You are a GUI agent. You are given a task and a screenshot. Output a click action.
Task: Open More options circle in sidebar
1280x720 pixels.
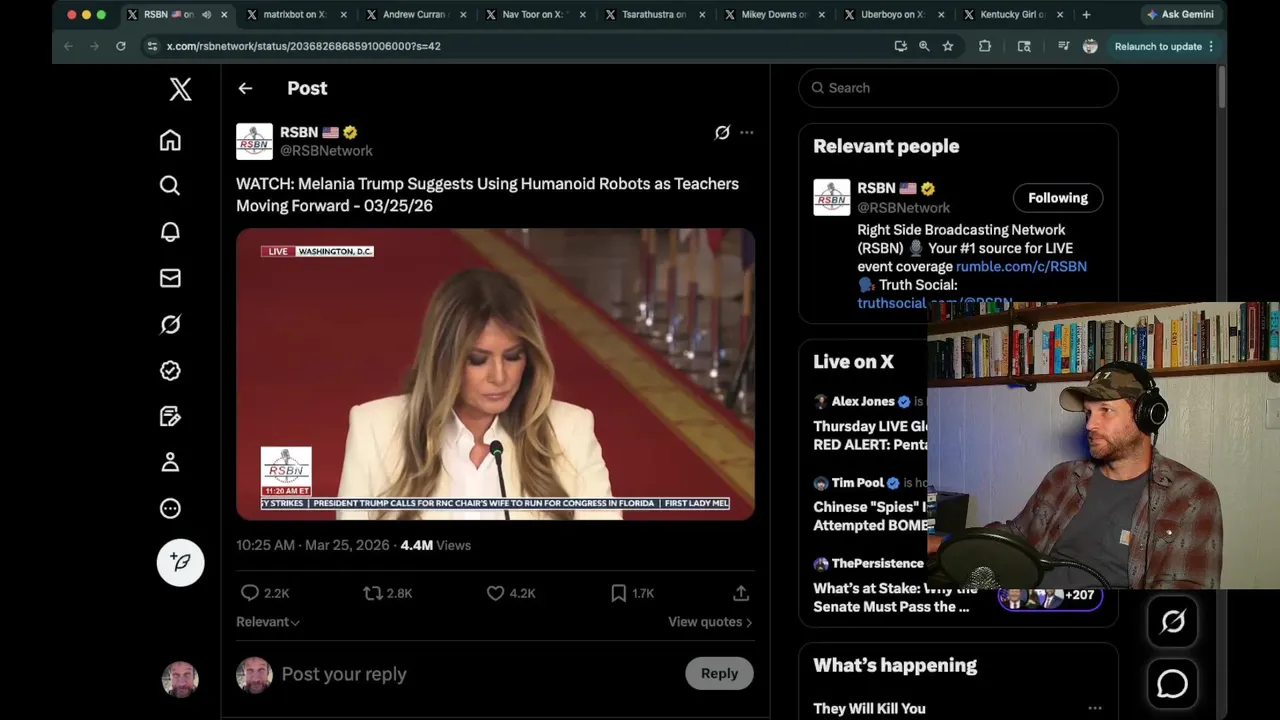coord(170,508)
